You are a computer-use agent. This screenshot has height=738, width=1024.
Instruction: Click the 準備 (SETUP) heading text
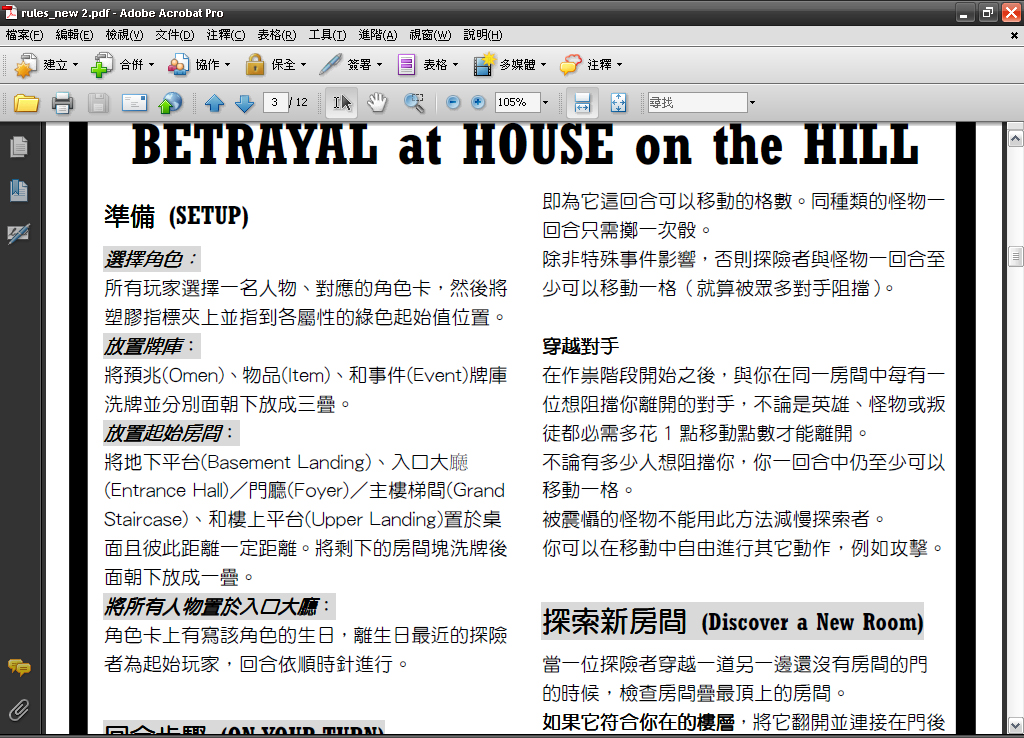[x=176, y=216]
